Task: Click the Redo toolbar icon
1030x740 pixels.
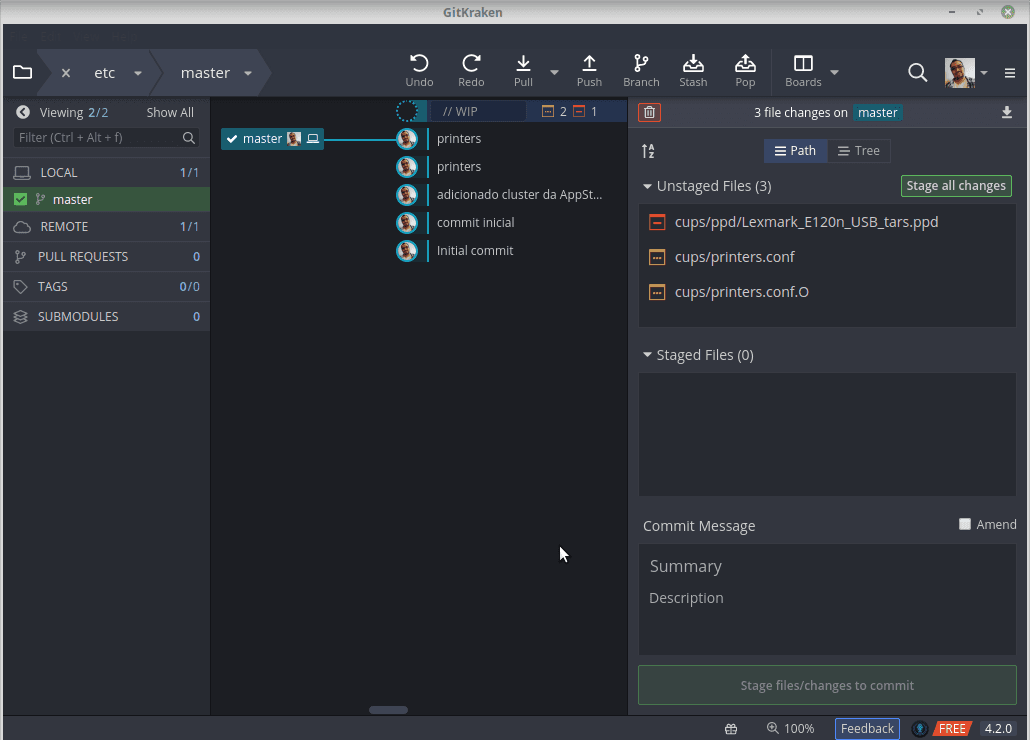Action: [471, 64]
